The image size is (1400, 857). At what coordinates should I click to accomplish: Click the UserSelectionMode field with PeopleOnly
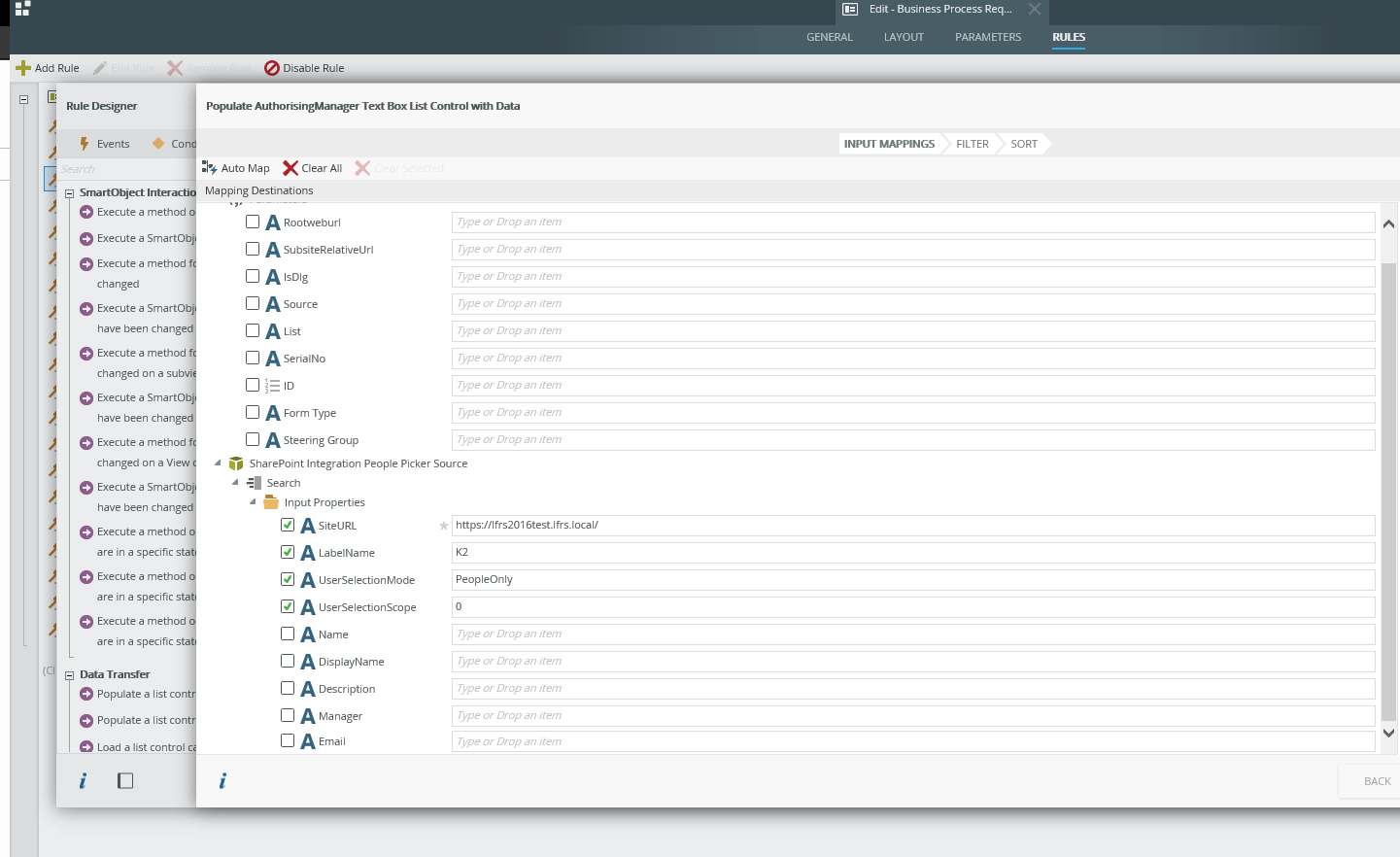point(913,580)
